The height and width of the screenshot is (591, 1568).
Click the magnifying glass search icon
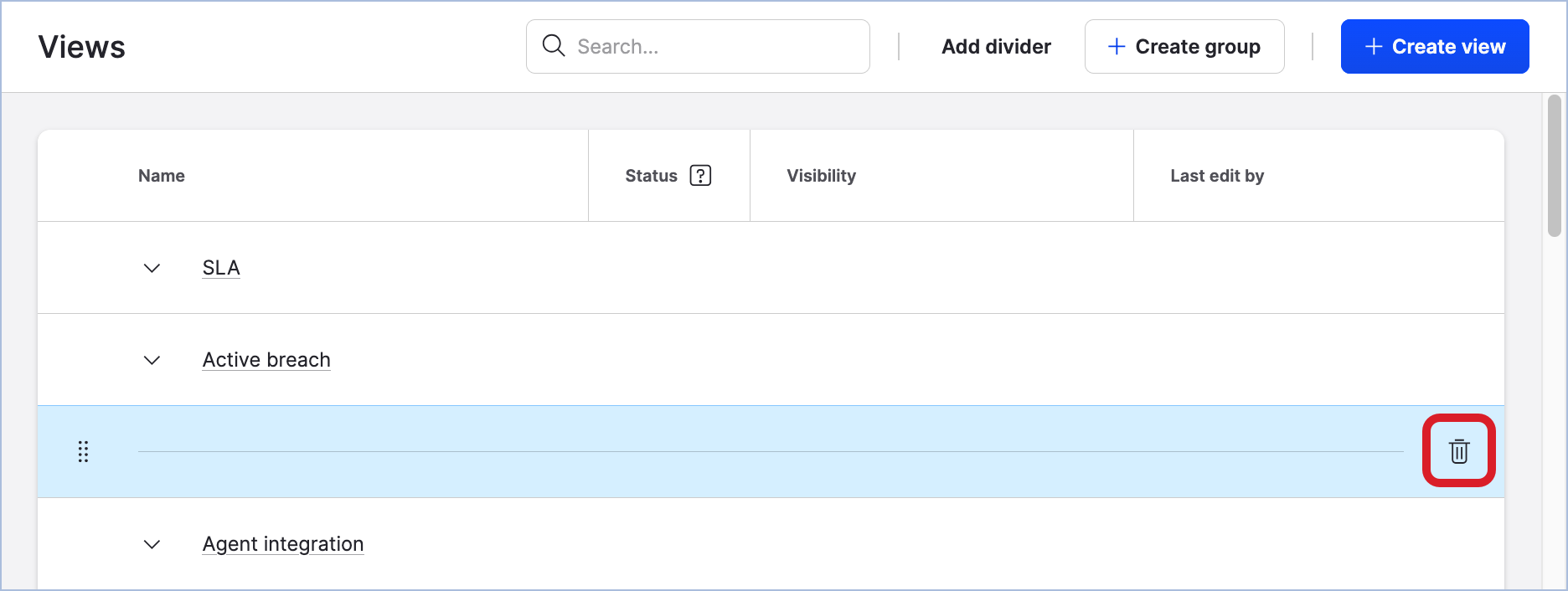[554, 46]
